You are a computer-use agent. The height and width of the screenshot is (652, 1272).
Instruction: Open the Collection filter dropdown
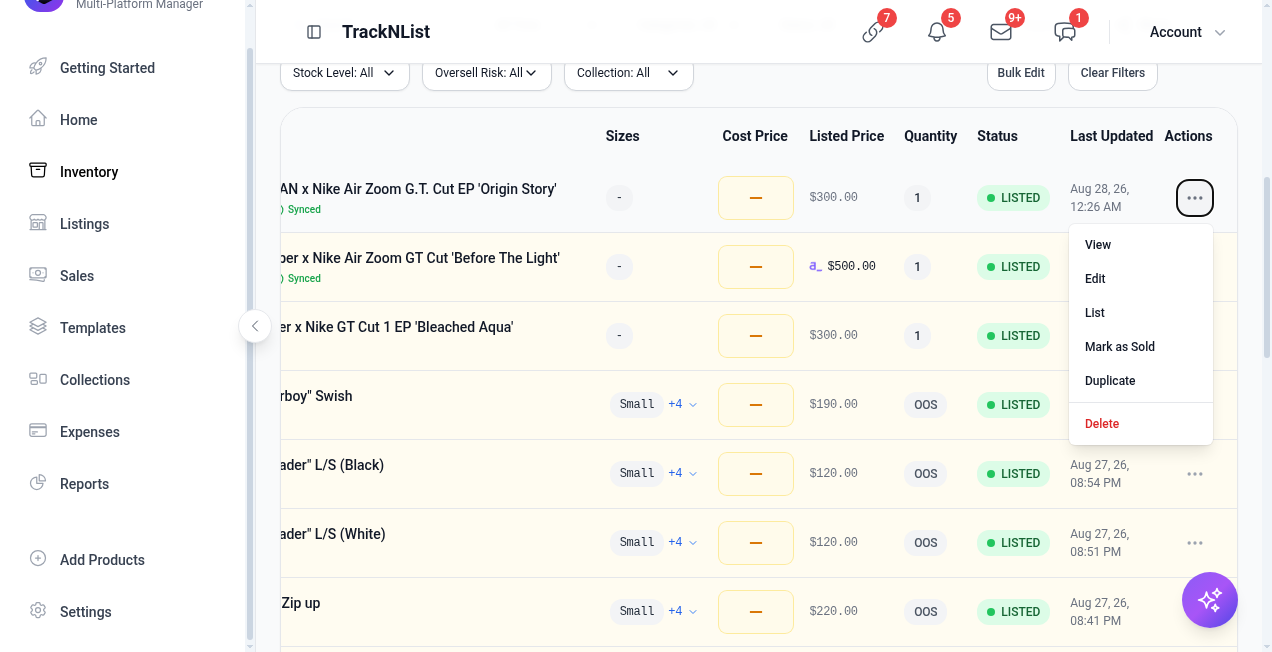point(628,73)
